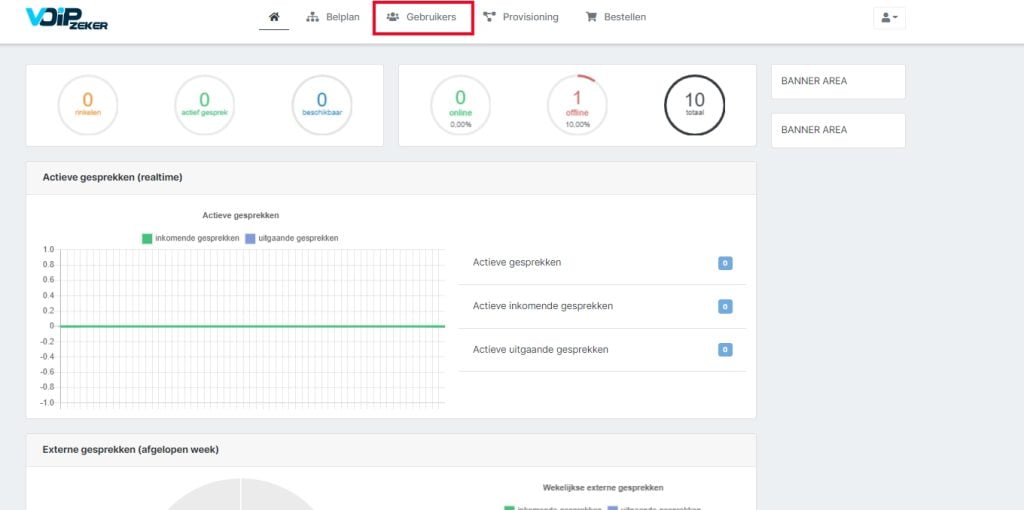This screenshot has height=510, width=1024.
Task: Open the user account dropdown
Action: pos(889,18)
